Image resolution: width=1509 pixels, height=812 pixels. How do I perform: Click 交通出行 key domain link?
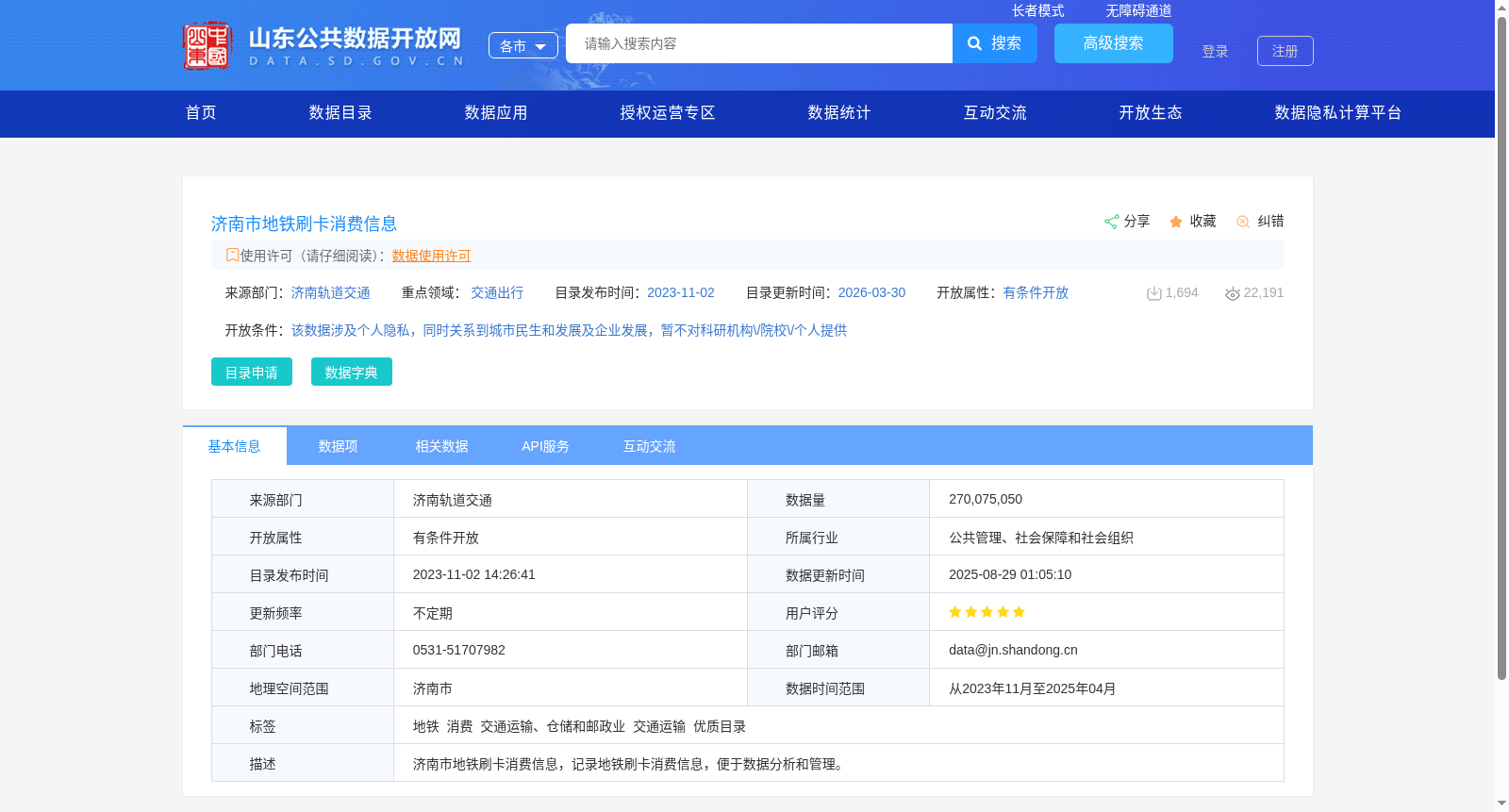[497, 292]
